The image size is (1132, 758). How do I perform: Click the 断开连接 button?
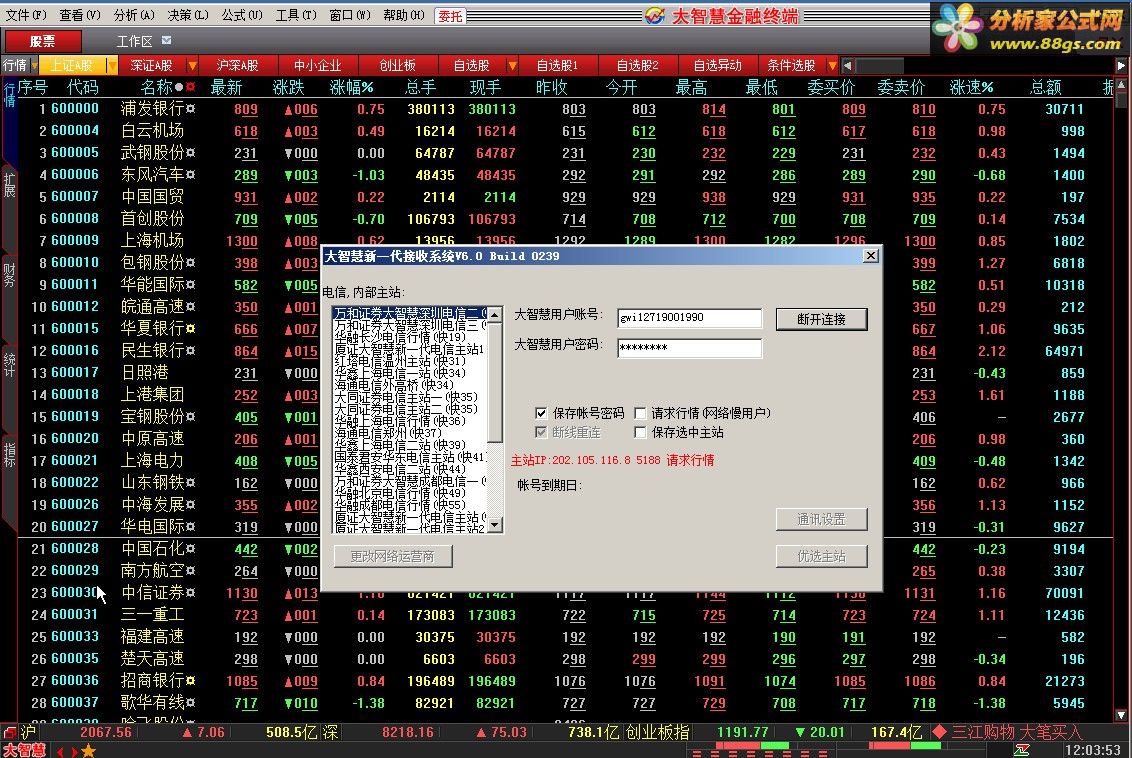pyautogui.click(x=822, y=319)
